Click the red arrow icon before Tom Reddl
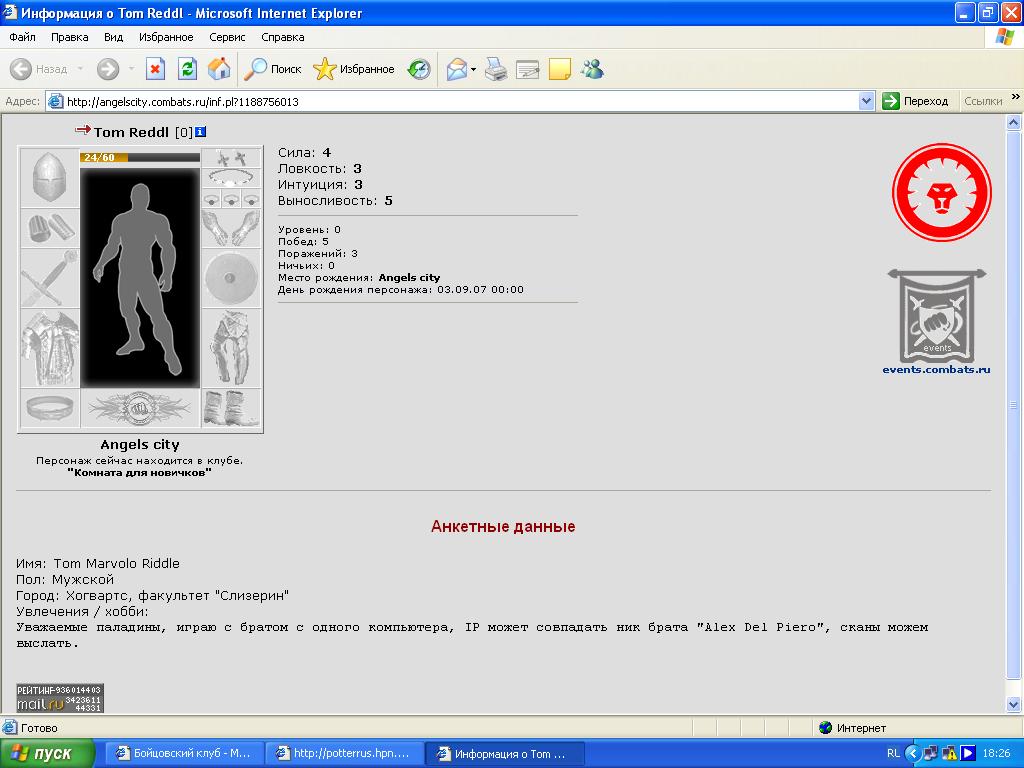 tap(83, 130)
